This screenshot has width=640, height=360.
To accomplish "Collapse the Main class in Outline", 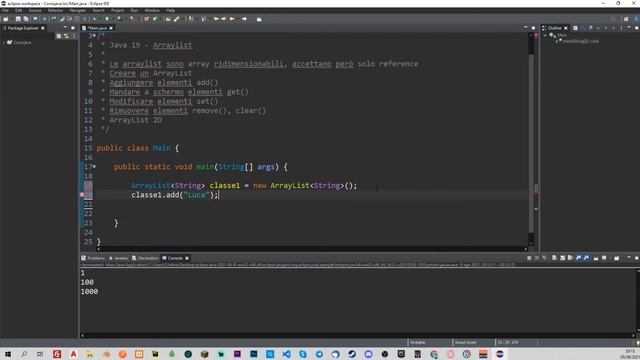I will click(x=545, y=36).
